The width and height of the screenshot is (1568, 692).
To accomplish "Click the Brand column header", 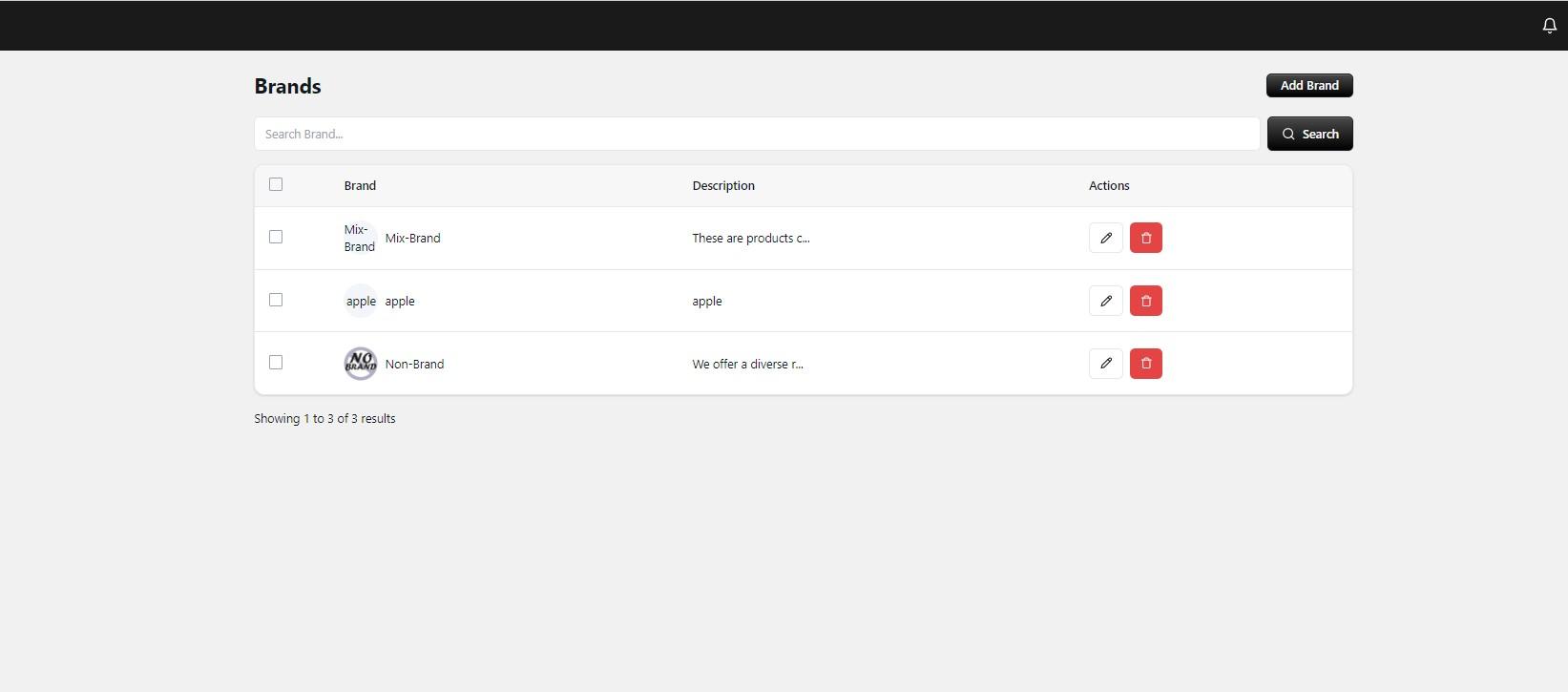I will point(360,186).
